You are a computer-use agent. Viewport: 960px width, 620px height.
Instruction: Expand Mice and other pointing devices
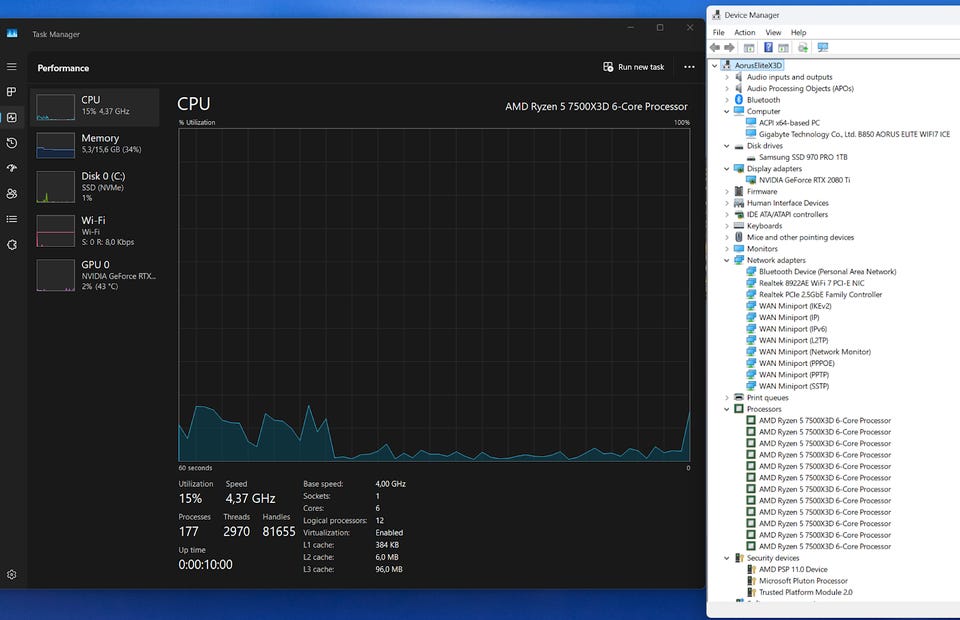[727, 237]
